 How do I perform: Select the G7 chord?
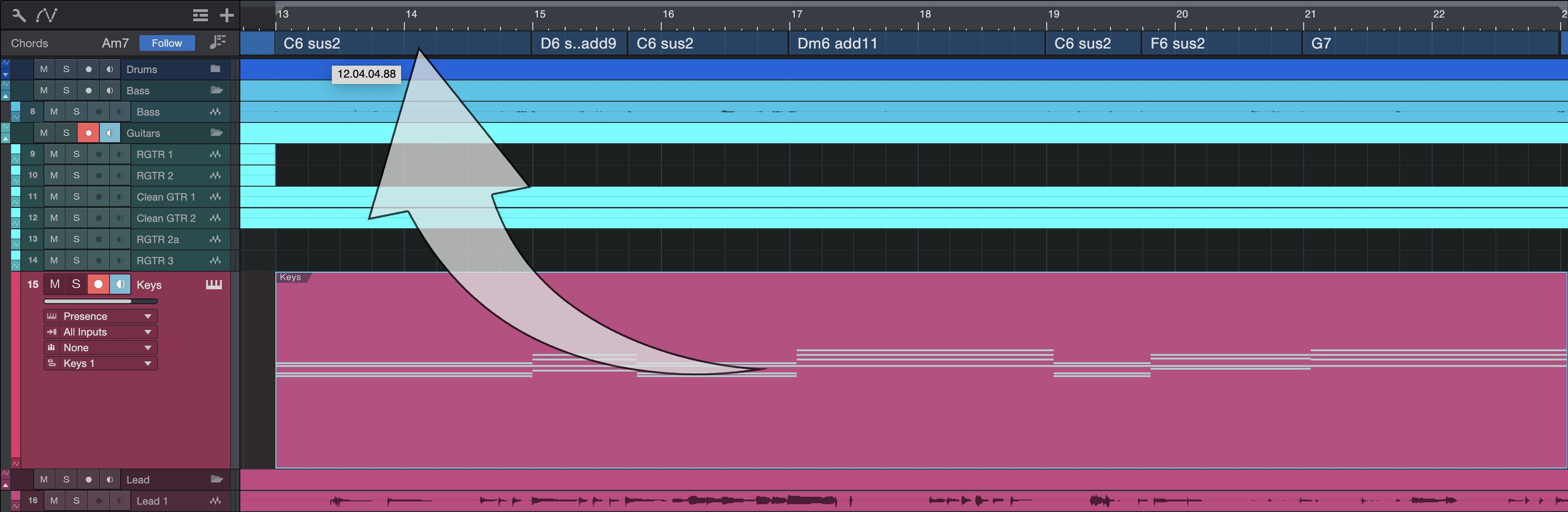coord(1431,43)
